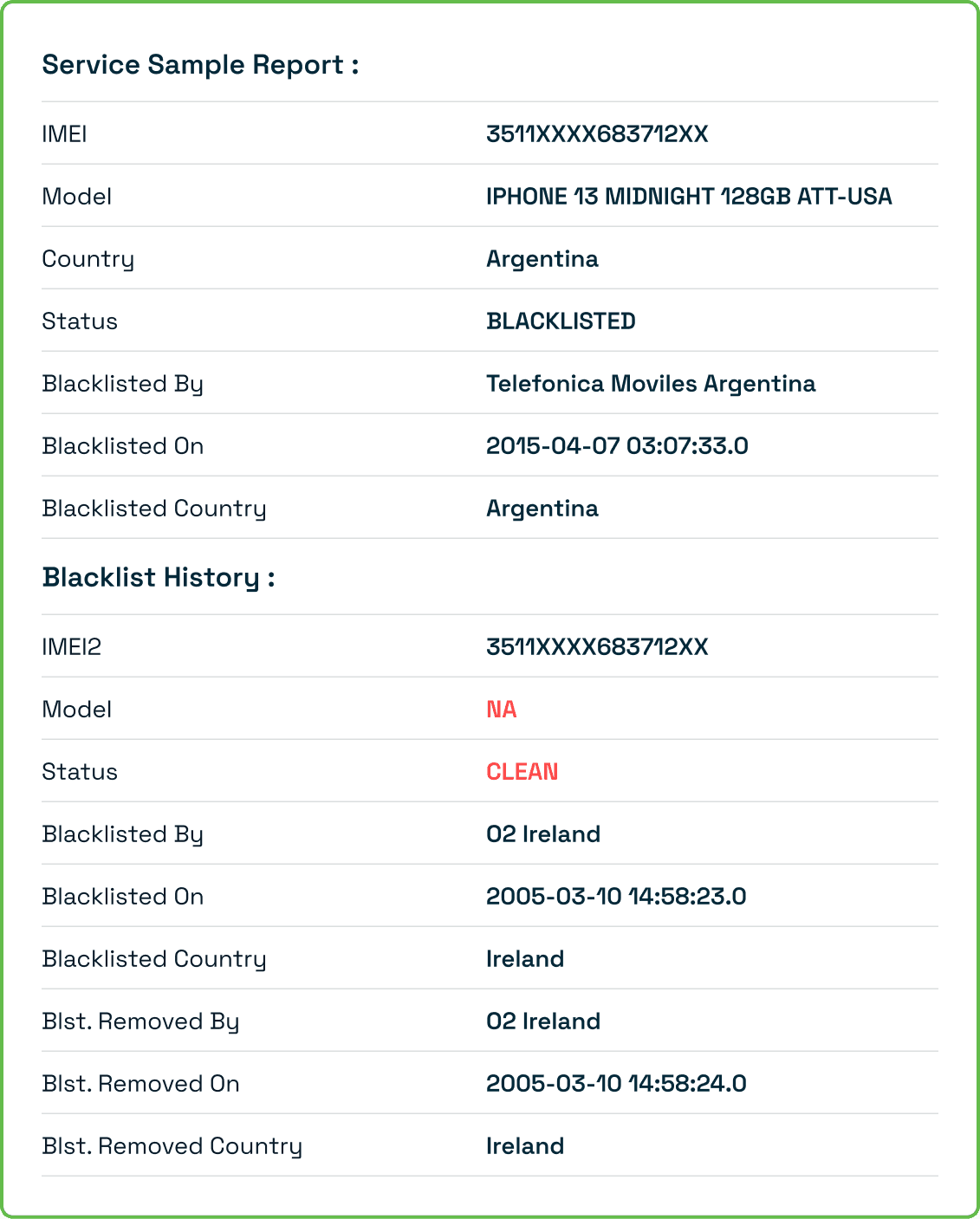The image size is (980, 1219).
Task: Click the Blst. Removed On label
Action: (x=140, y=1084)
